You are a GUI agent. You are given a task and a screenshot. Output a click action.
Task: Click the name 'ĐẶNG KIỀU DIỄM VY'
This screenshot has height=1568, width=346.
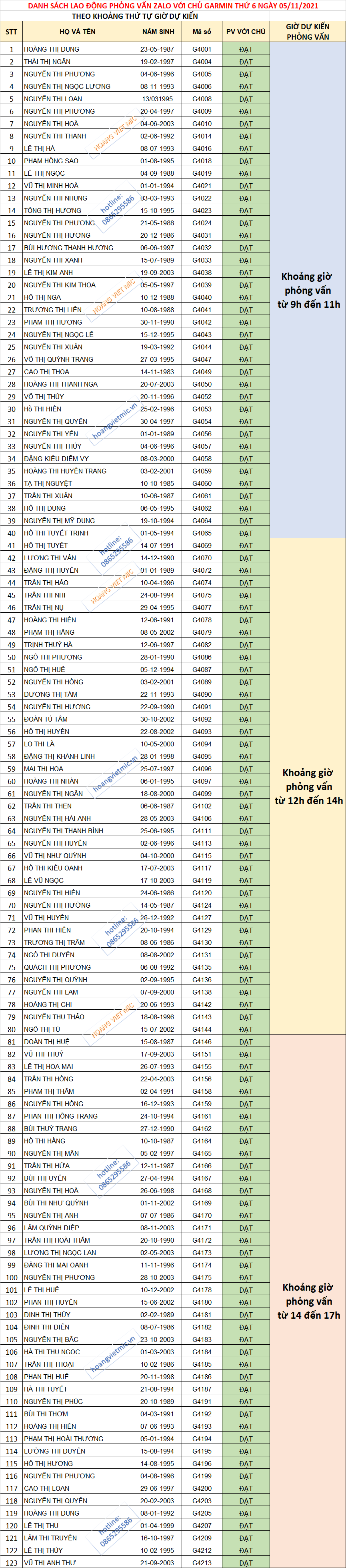56,459
